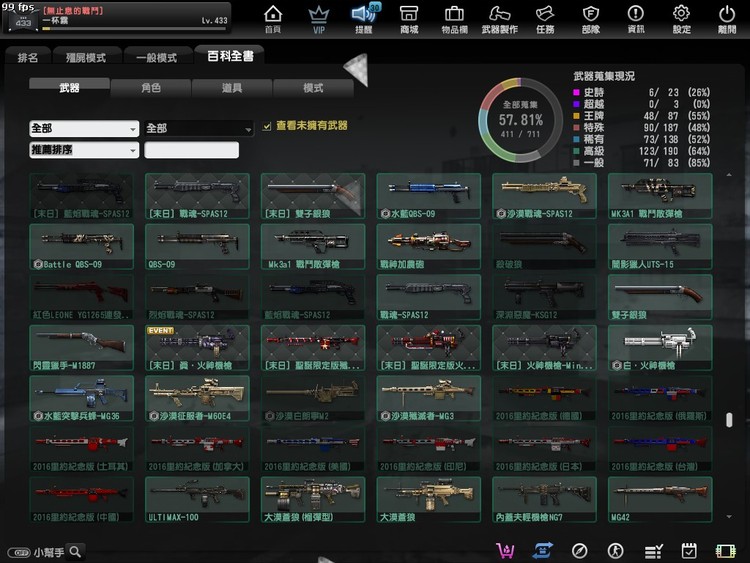
Task: Click the 提醒 notification speaker icon
Action: click(363, 17)
